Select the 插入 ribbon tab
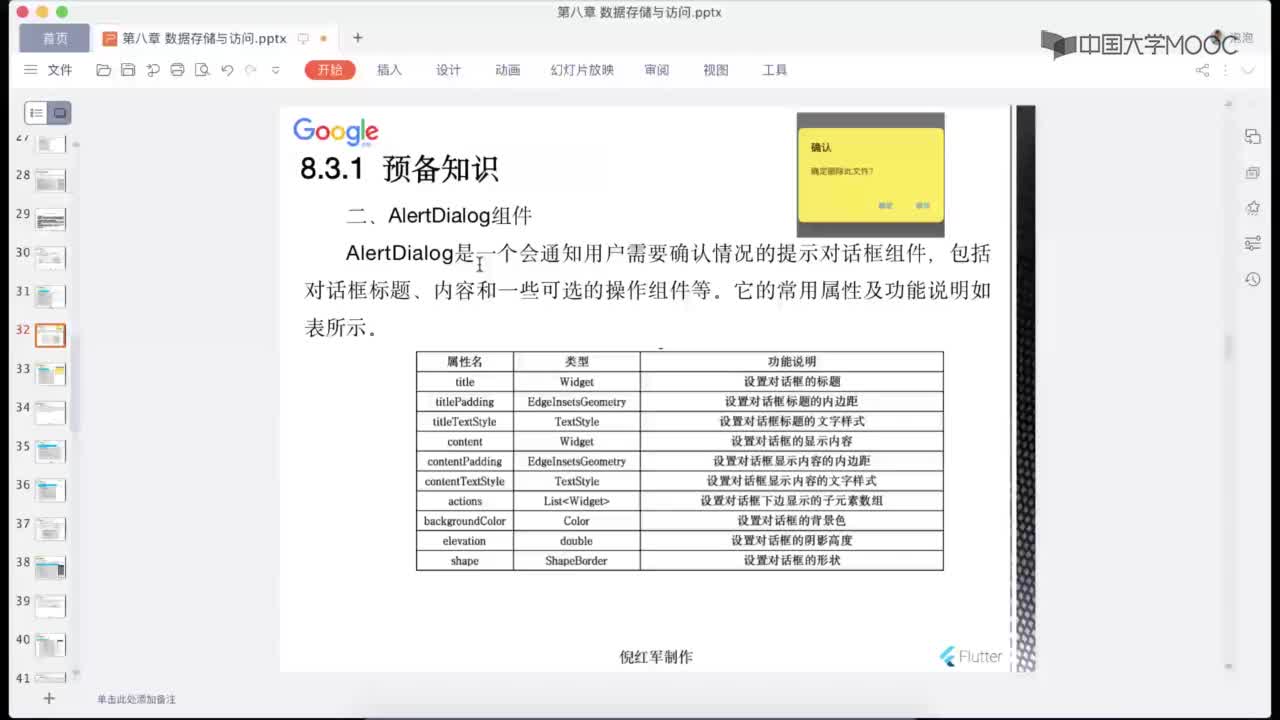 (389, 70)
